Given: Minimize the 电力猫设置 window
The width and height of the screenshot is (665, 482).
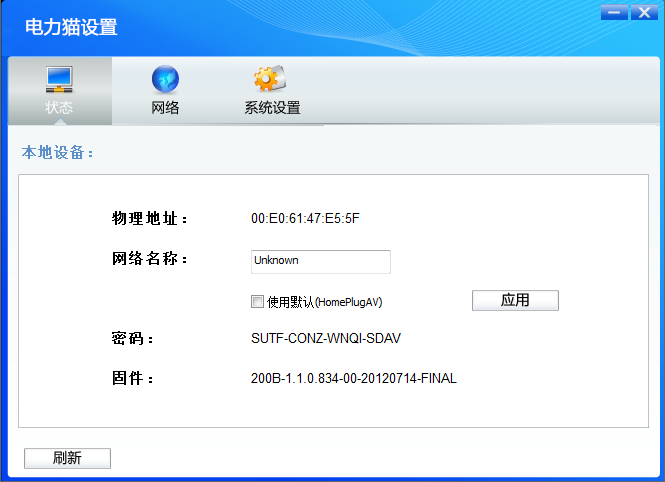Looking at the screenshot, I should (614, 12).
